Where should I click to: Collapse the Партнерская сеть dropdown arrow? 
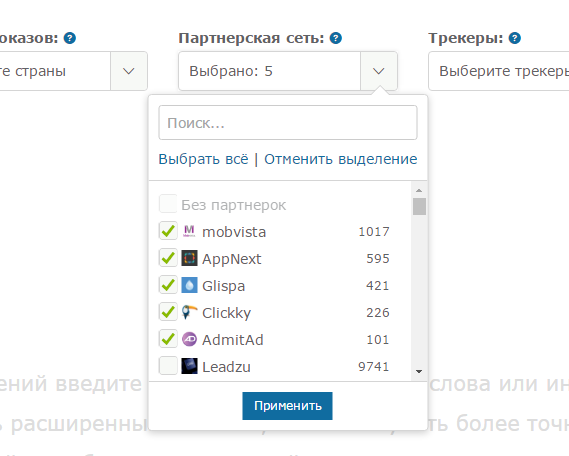378,71
